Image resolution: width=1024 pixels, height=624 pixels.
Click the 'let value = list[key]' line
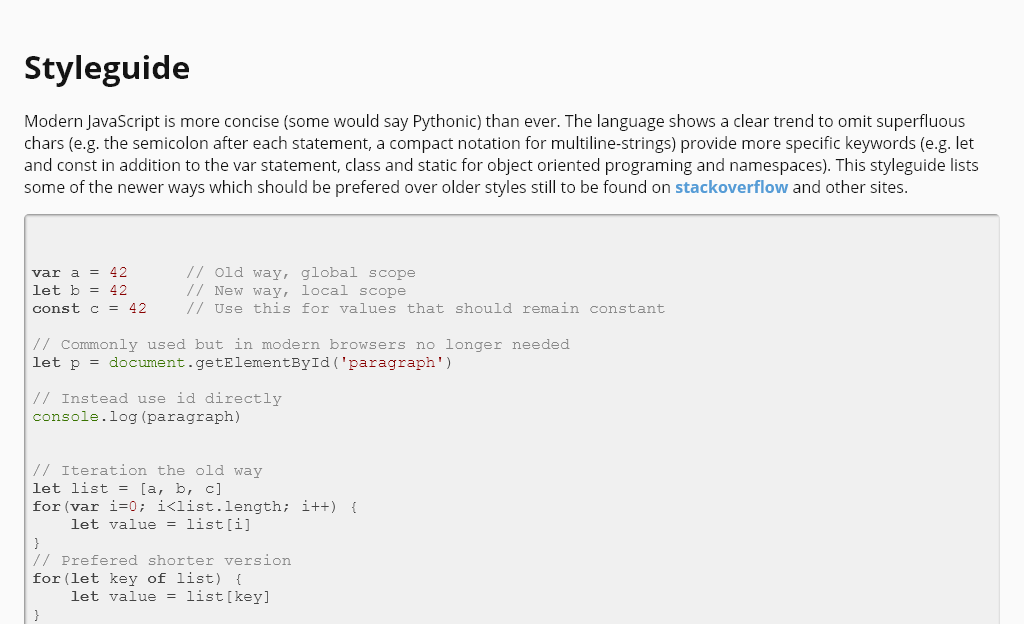(170, 597)
